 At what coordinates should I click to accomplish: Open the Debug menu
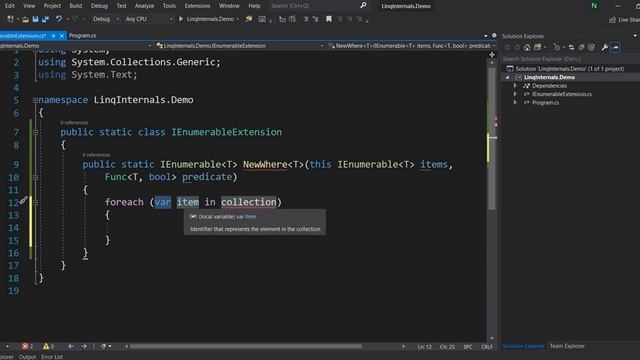pyautogui.click(x=99, y=6)
